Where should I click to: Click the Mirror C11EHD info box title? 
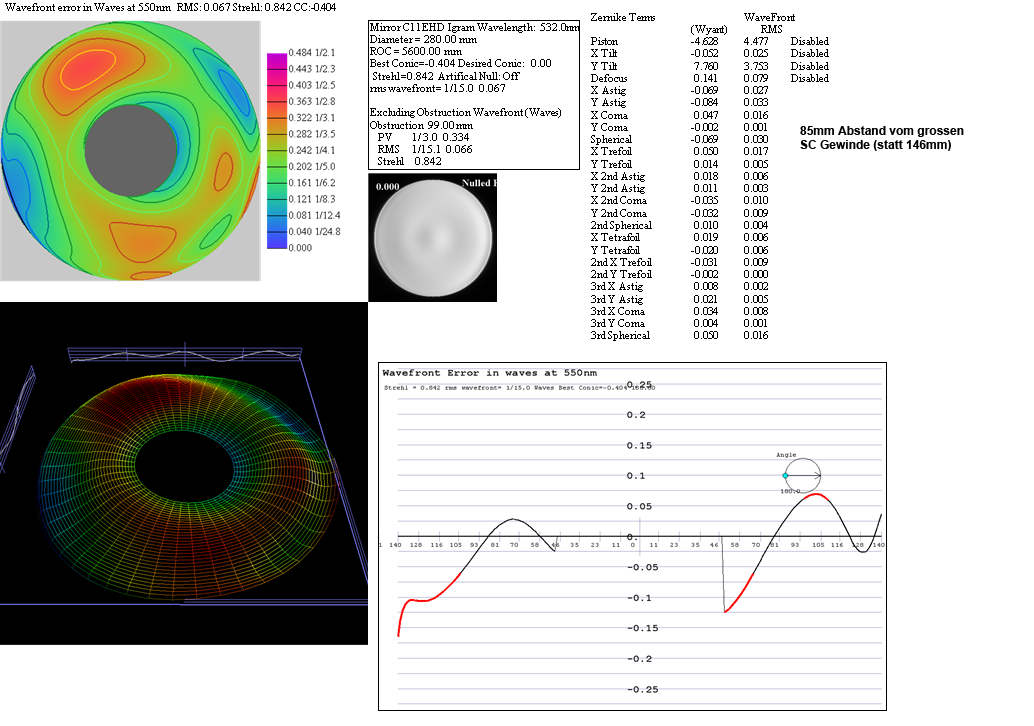474,26
